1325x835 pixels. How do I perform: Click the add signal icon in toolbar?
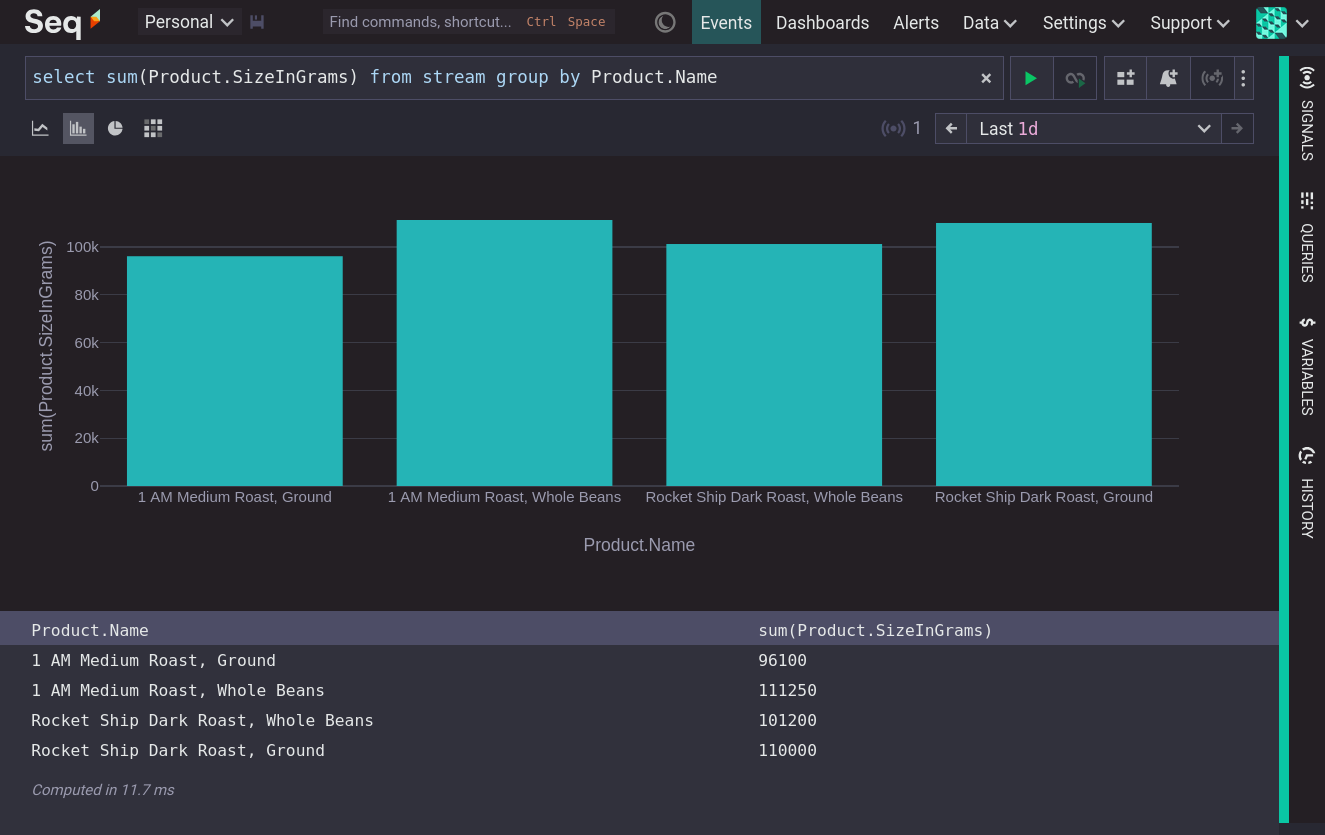1212,78
